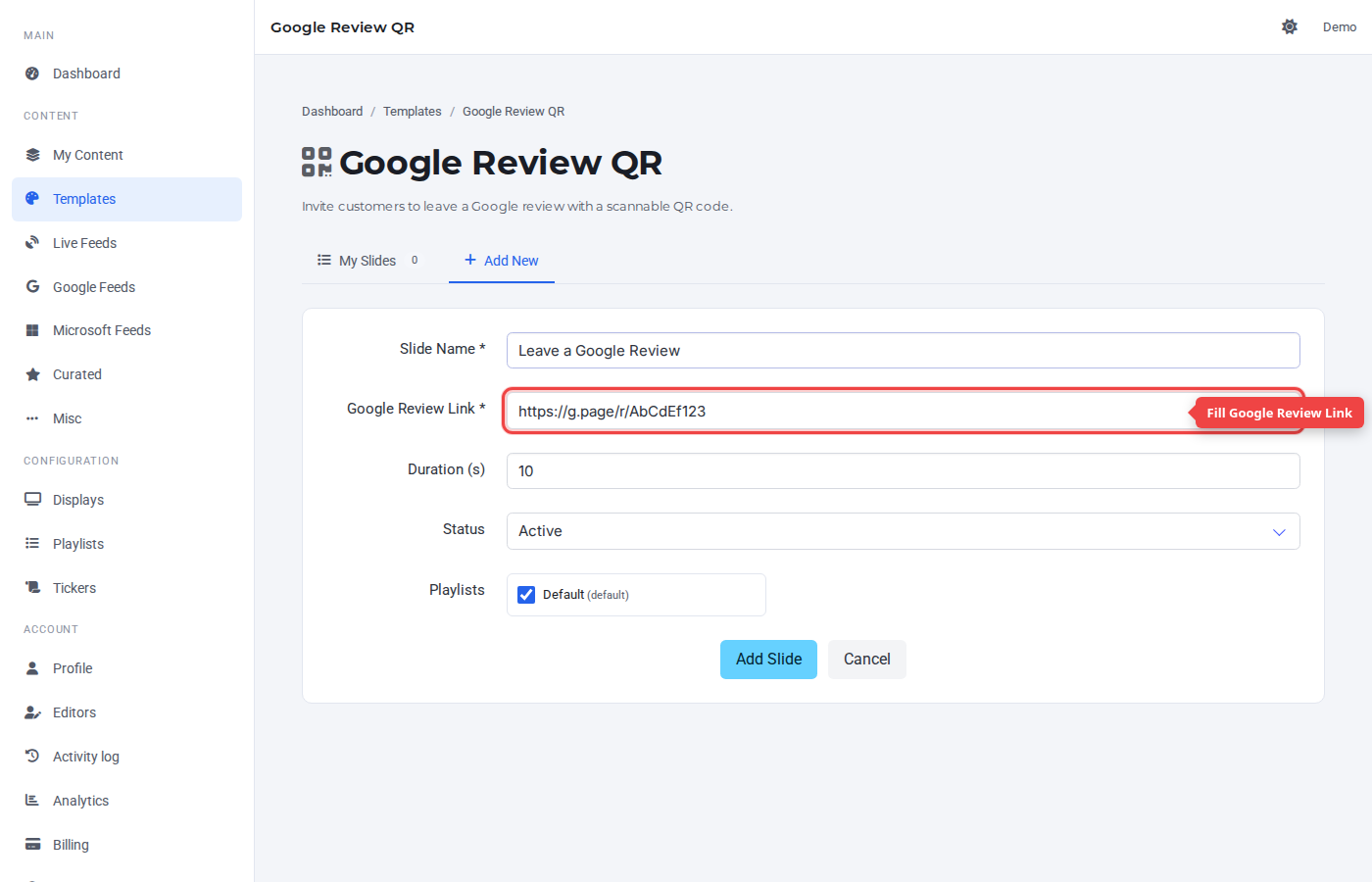Click the My Content layers icon
Image resolution: width=1372 pixels, height=882 pixels.
click(x=32, y=155)
